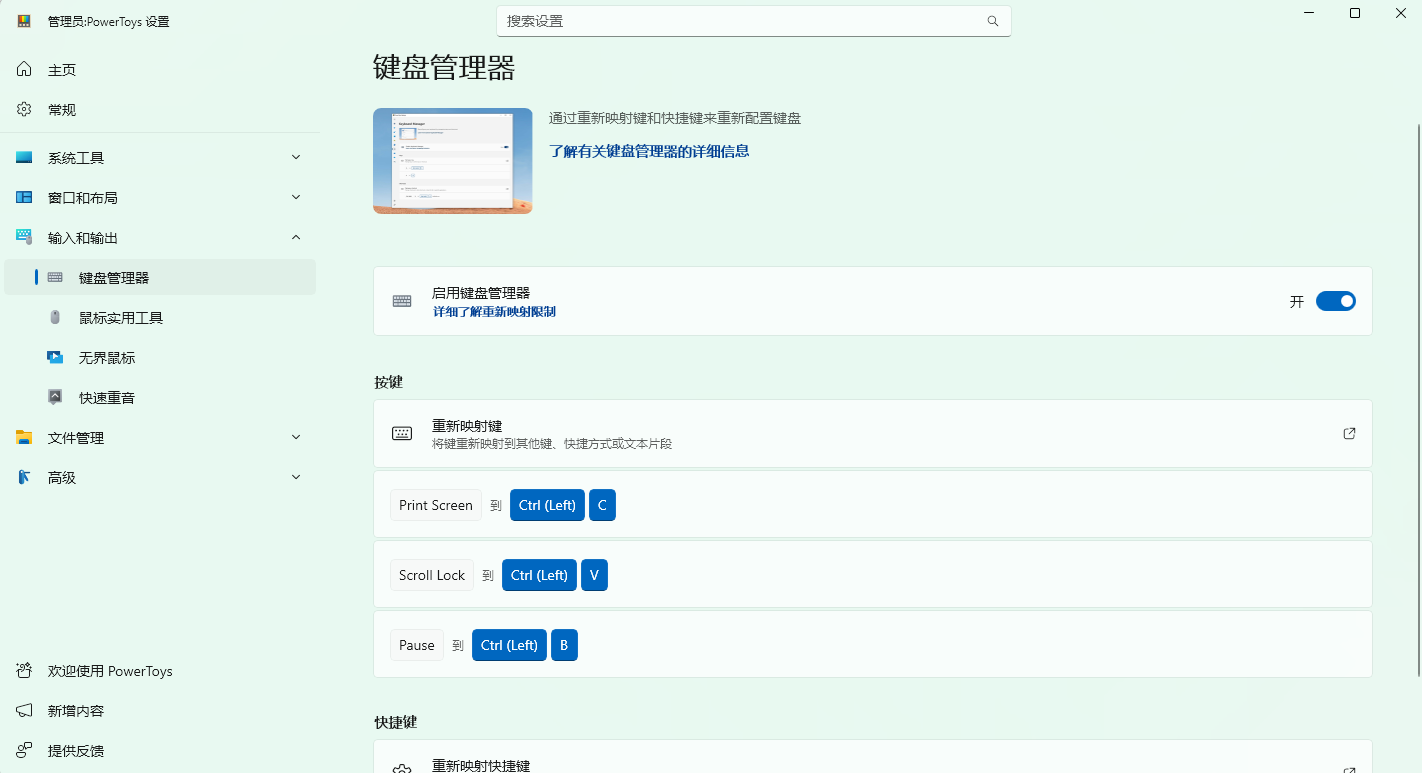Screen dimensions: 1422x773
Task: Open 常规 settings page
Action: tap(160, 110)
